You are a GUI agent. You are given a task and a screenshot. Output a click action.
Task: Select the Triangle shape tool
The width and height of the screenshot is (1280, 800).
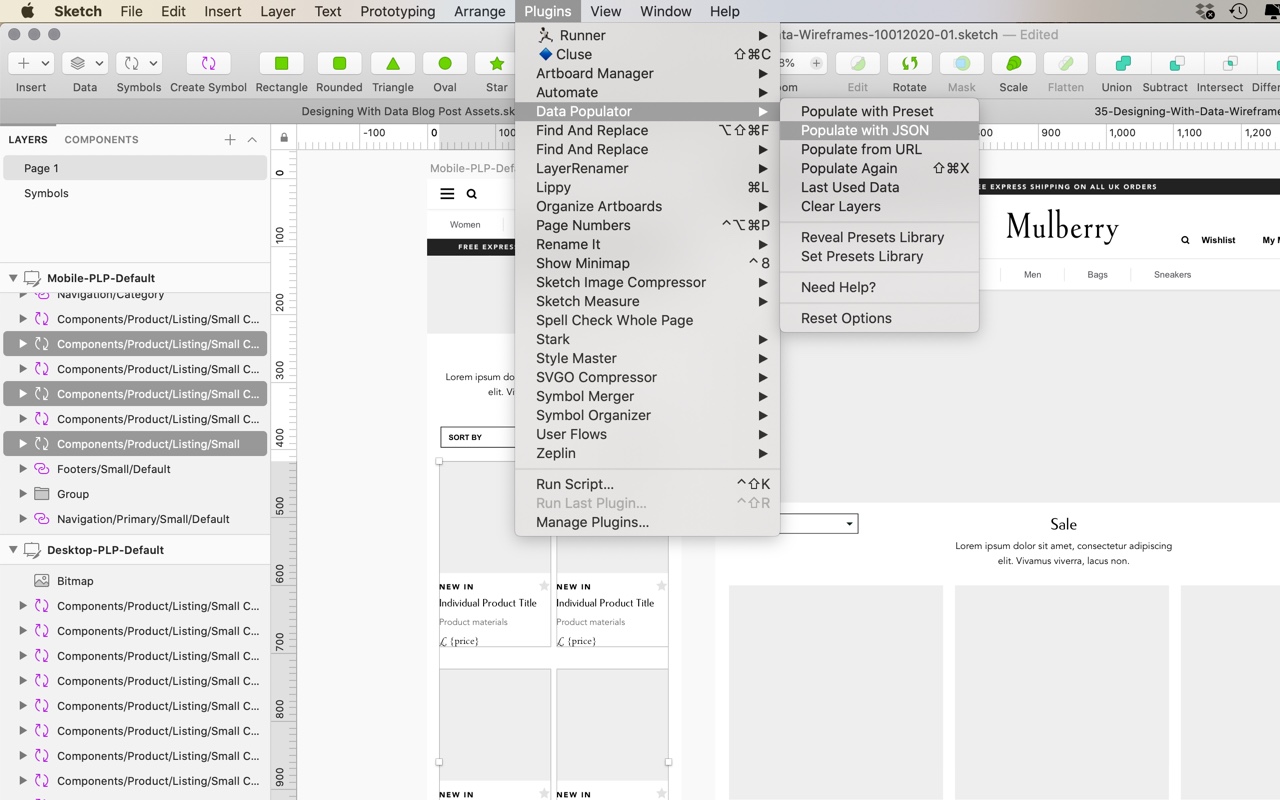click(x=393, y=64)
